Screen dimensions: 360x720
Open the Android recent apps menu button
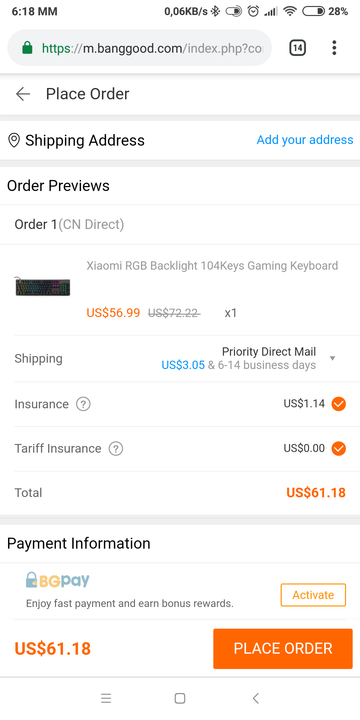[x=106, y=698]
